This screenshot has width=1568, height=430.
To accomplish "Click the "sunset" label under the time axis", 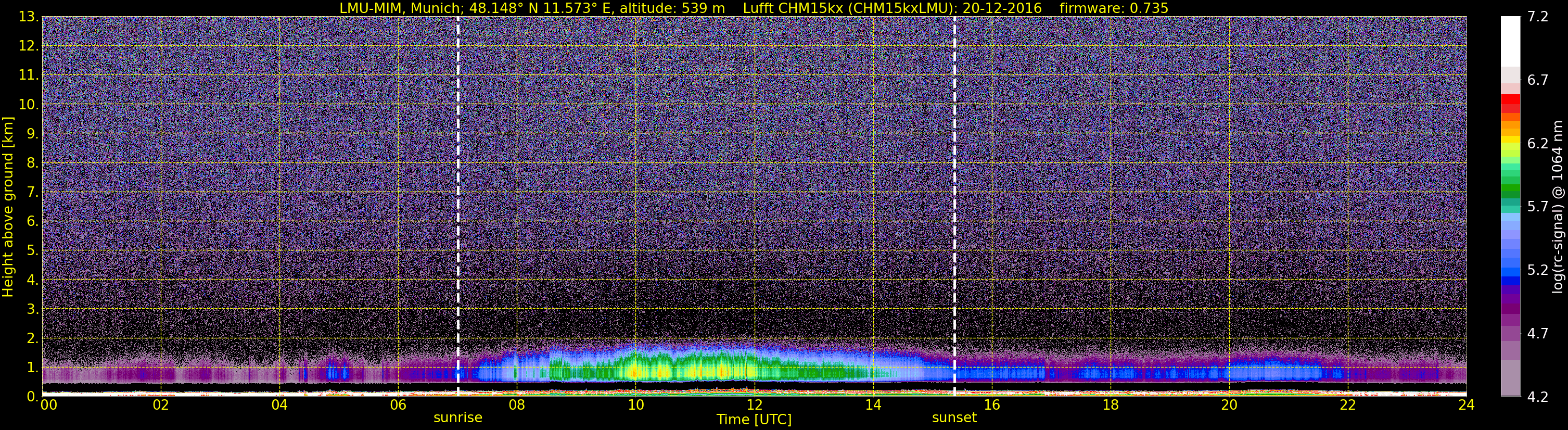I will coord(954,418).
